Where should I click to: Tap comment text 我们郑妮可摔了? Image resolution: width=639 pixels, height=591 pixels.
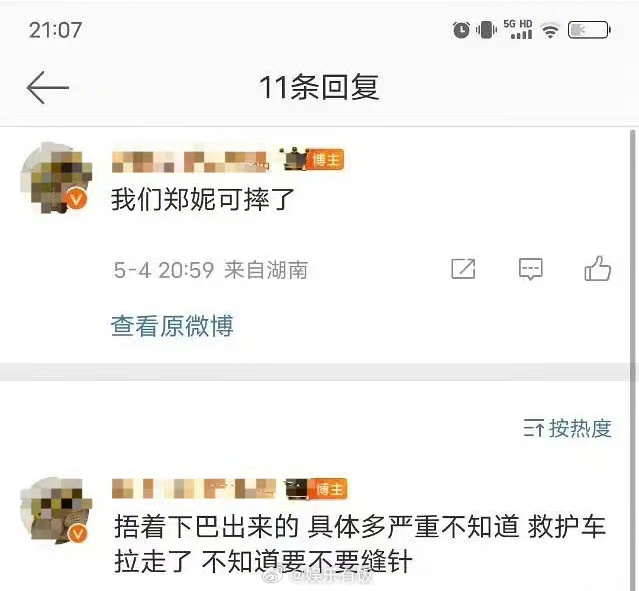point(203,200)
